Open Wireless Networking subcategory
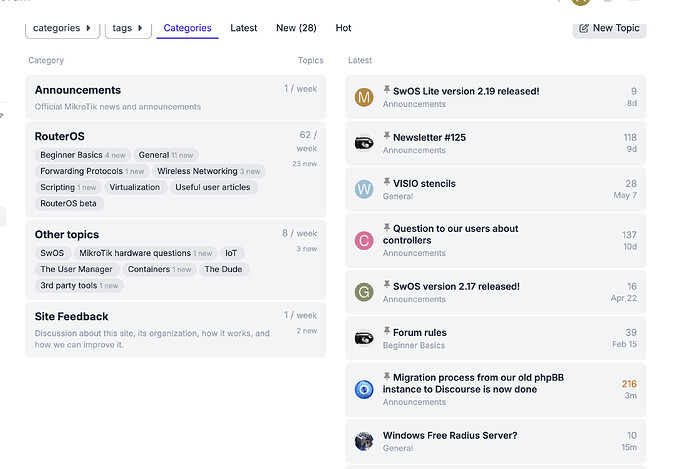This screenshot has width=690, height=469. 209,171
